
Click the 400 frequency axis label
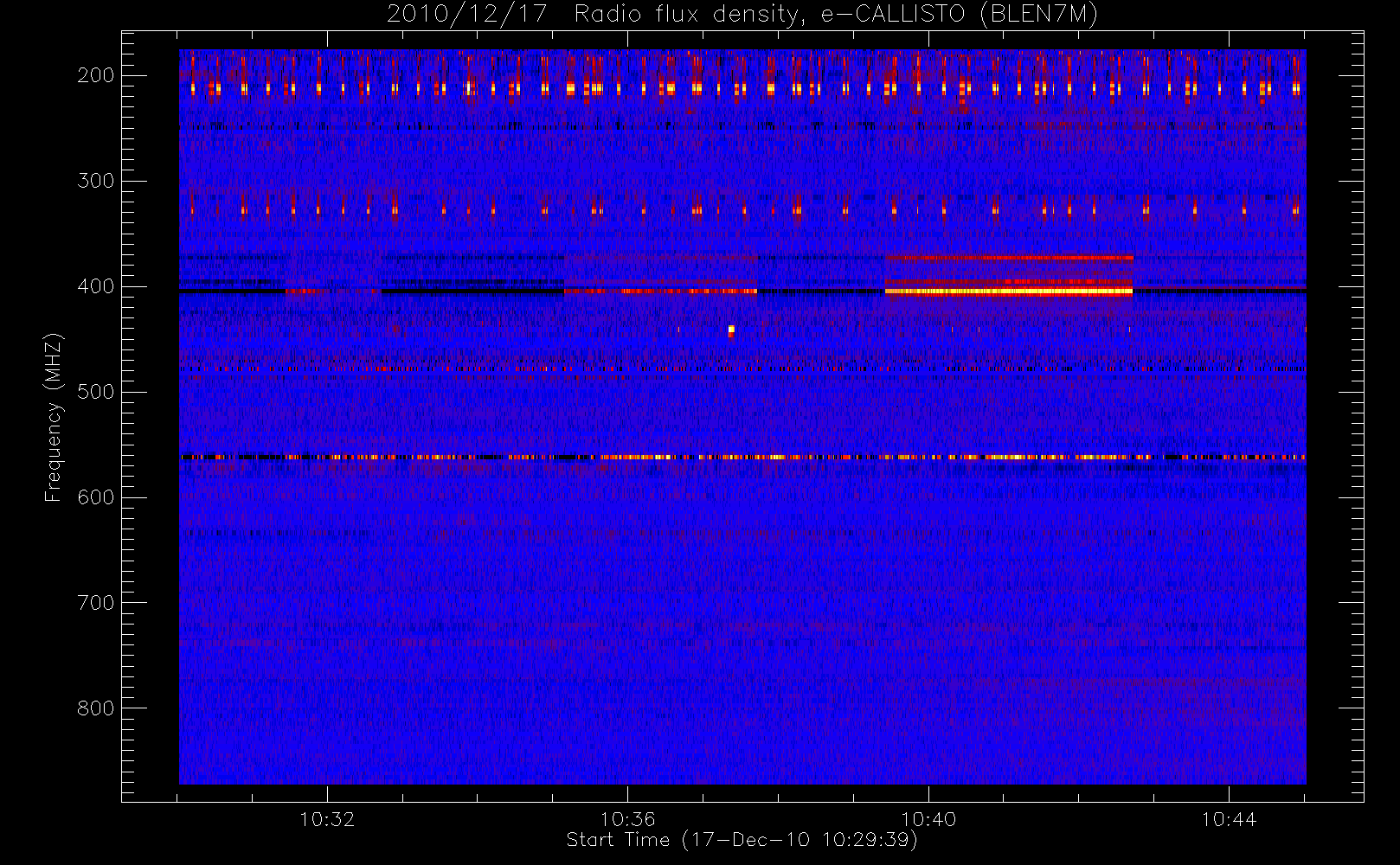tap(95, 286)
